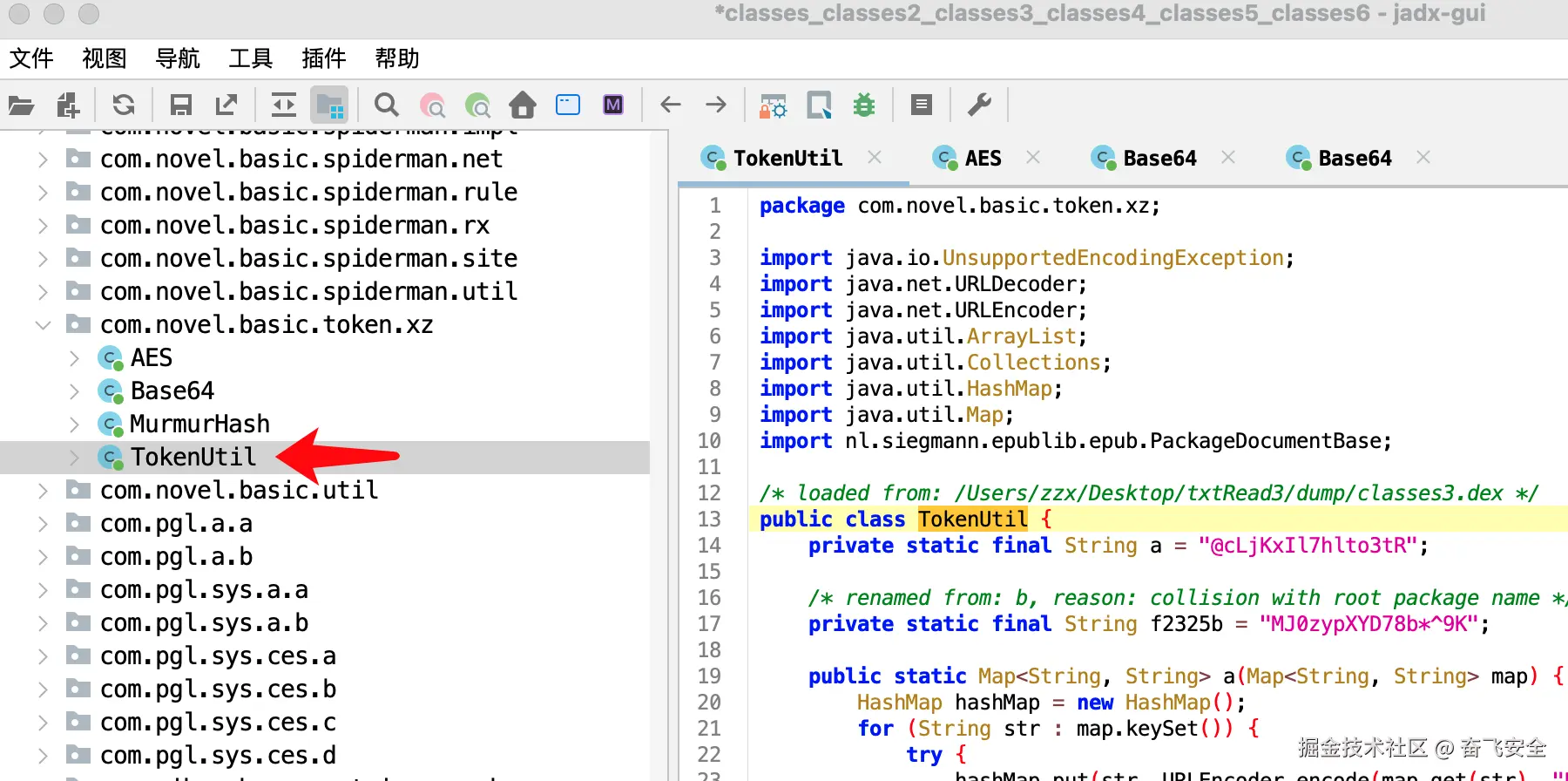The image size is (1568, 781).
Task: Open the 工具 menu
Action: (250, 58)
